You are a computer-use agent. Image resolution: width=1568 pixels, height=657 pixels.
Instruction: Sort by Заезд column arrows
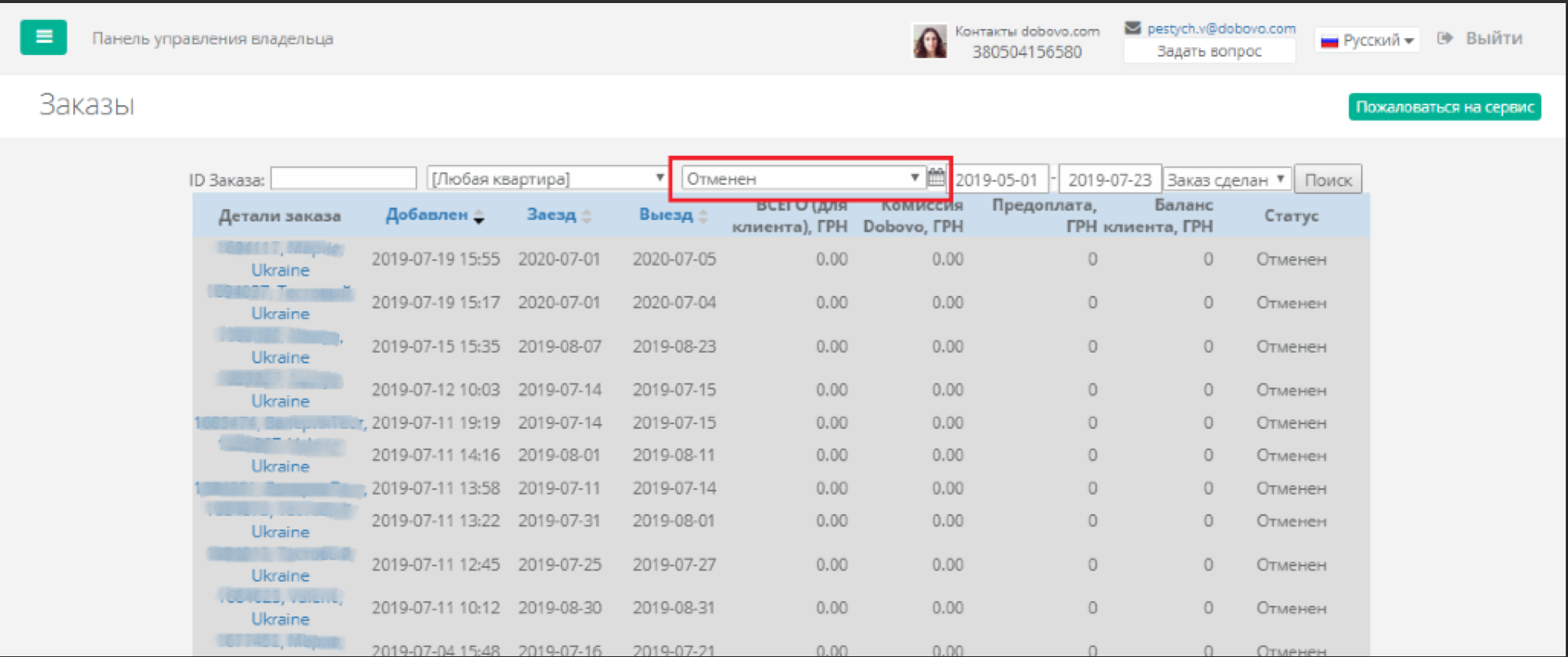point(586,217)
